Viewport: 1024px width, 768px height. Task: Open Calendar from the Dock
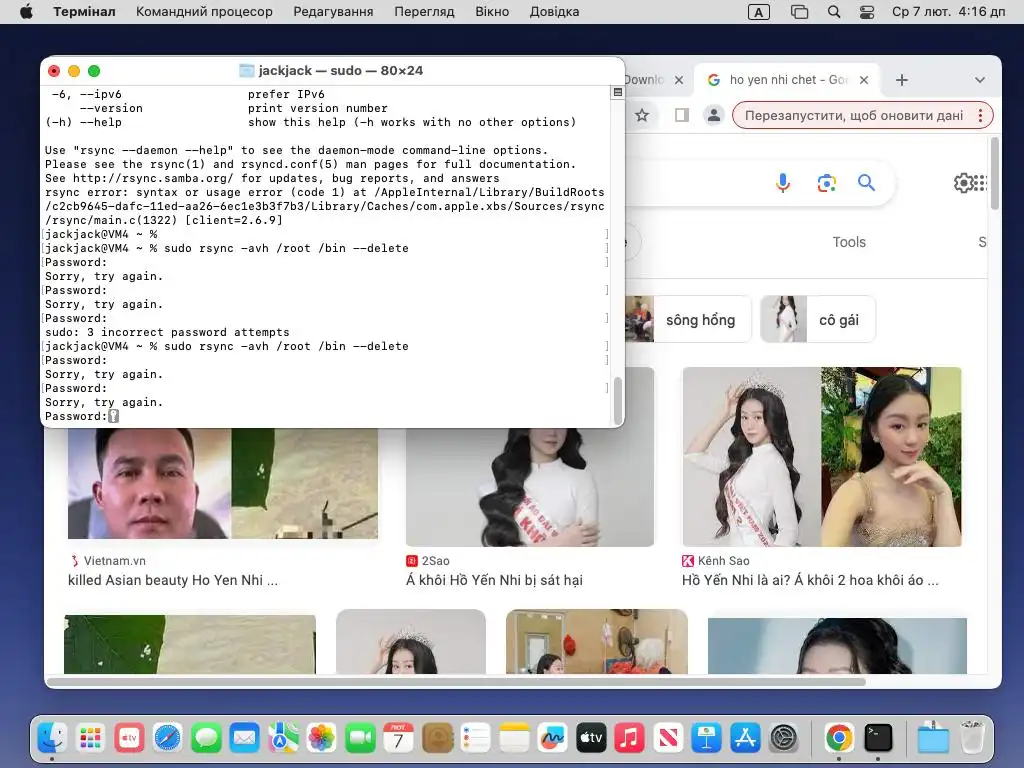coord(398,738)
